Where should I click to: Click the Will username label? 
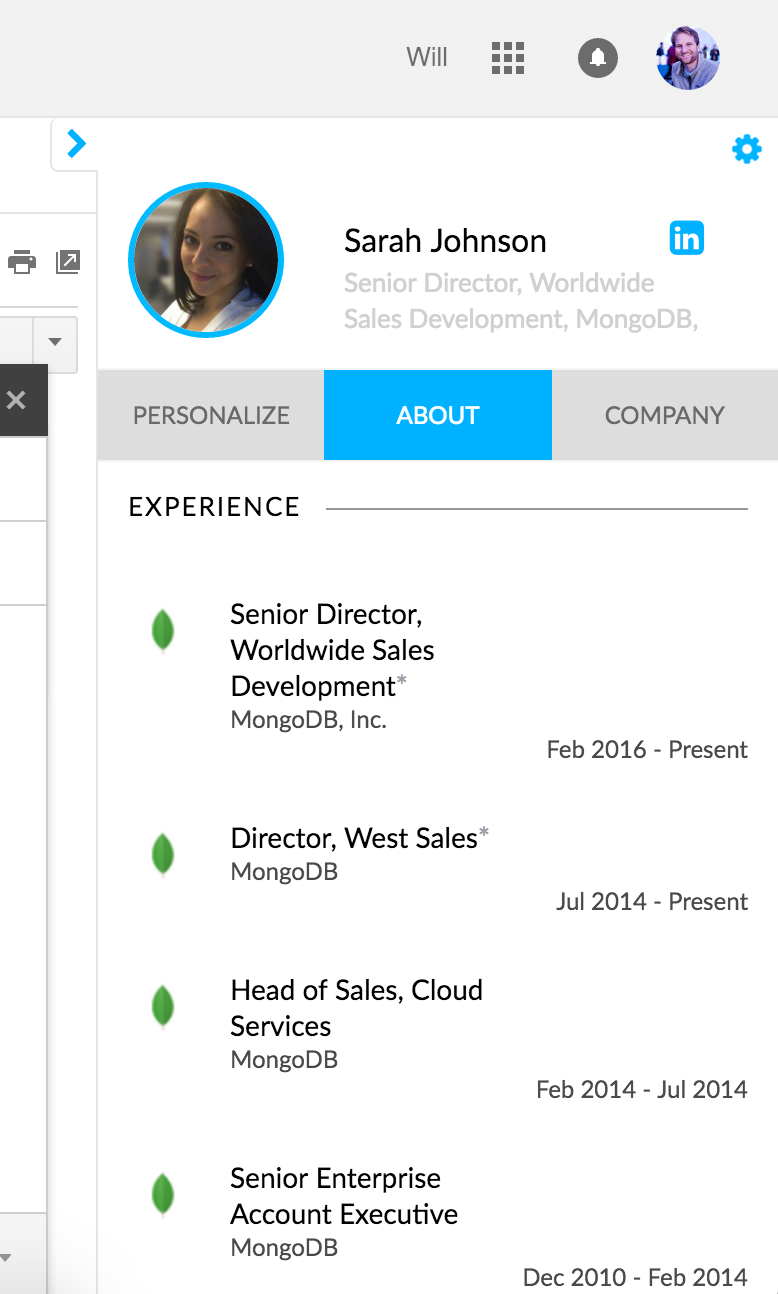point(427,58)
